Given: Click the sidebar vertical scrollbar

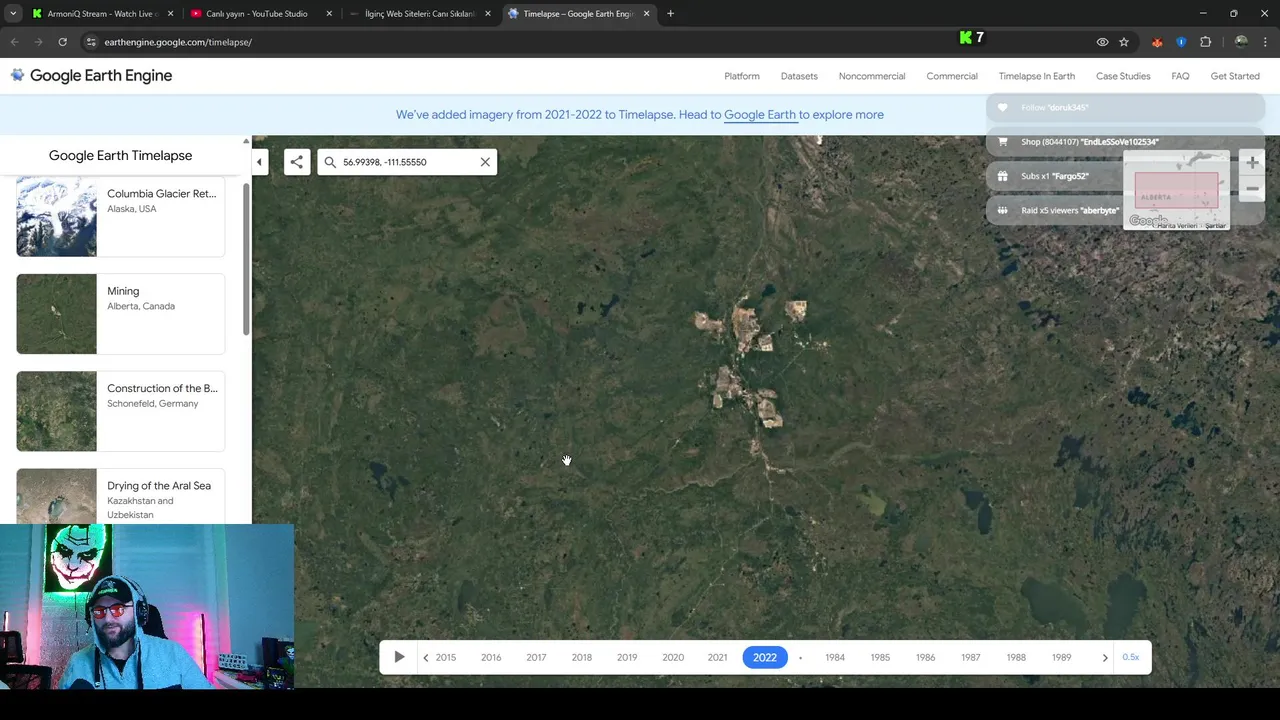Looking at the screenshot, I should [246, 258].
